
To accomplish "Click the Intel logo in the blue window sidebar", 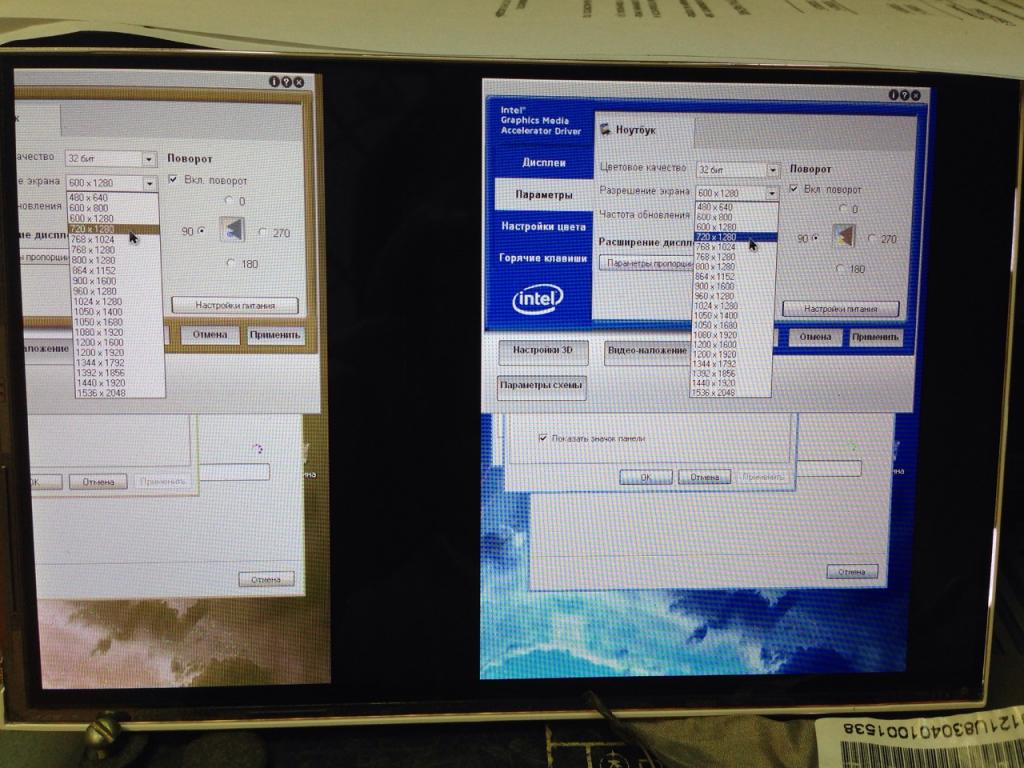I will (538, 299).
